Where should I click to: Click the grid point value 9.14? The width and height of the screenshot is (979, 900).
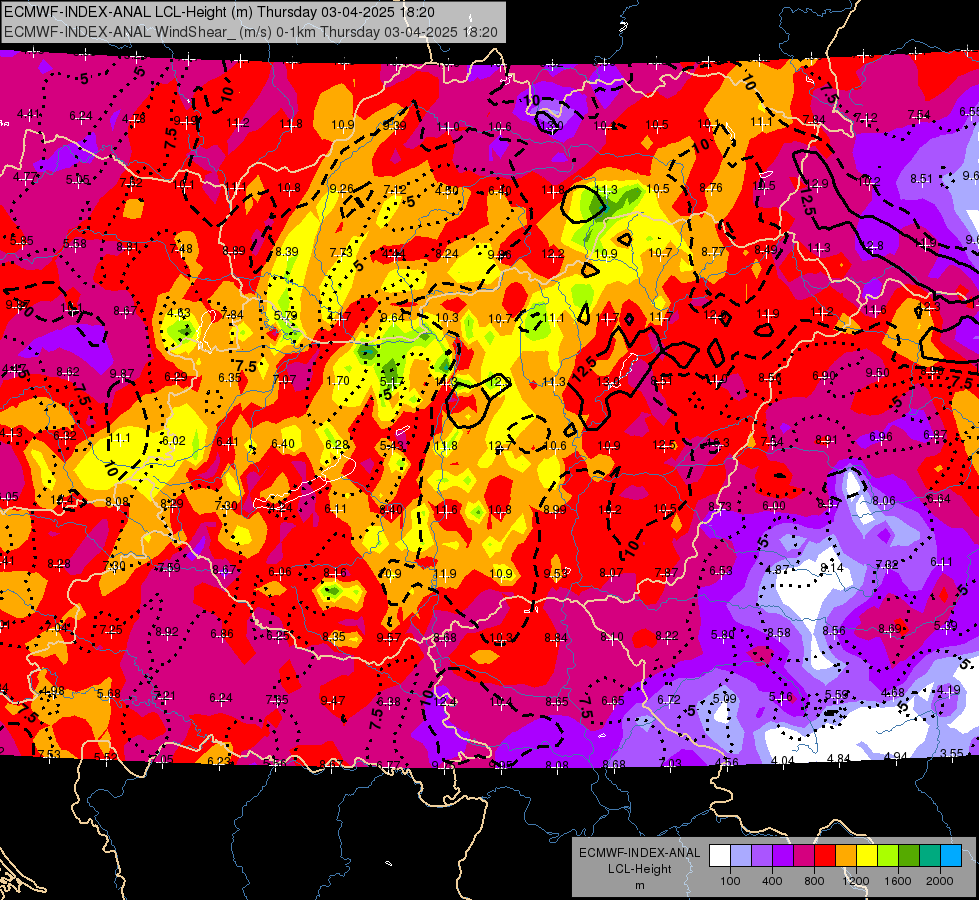pyautogui.click(x=832, y=567)
